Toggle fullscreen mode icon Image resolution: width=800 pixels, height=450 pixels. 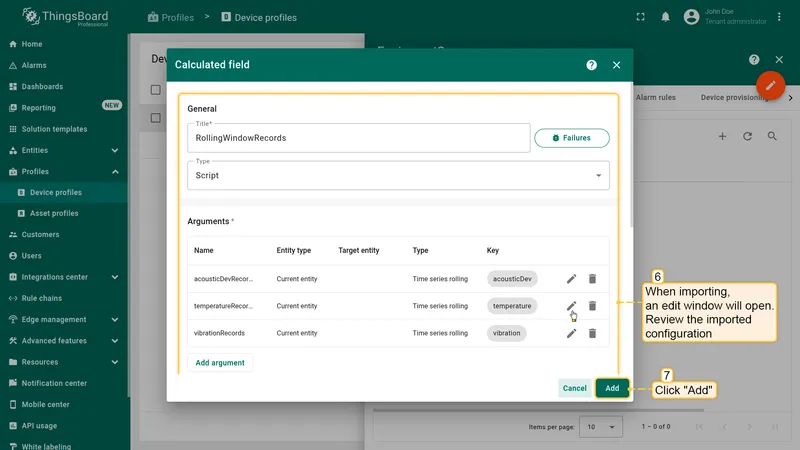(640, 17)
